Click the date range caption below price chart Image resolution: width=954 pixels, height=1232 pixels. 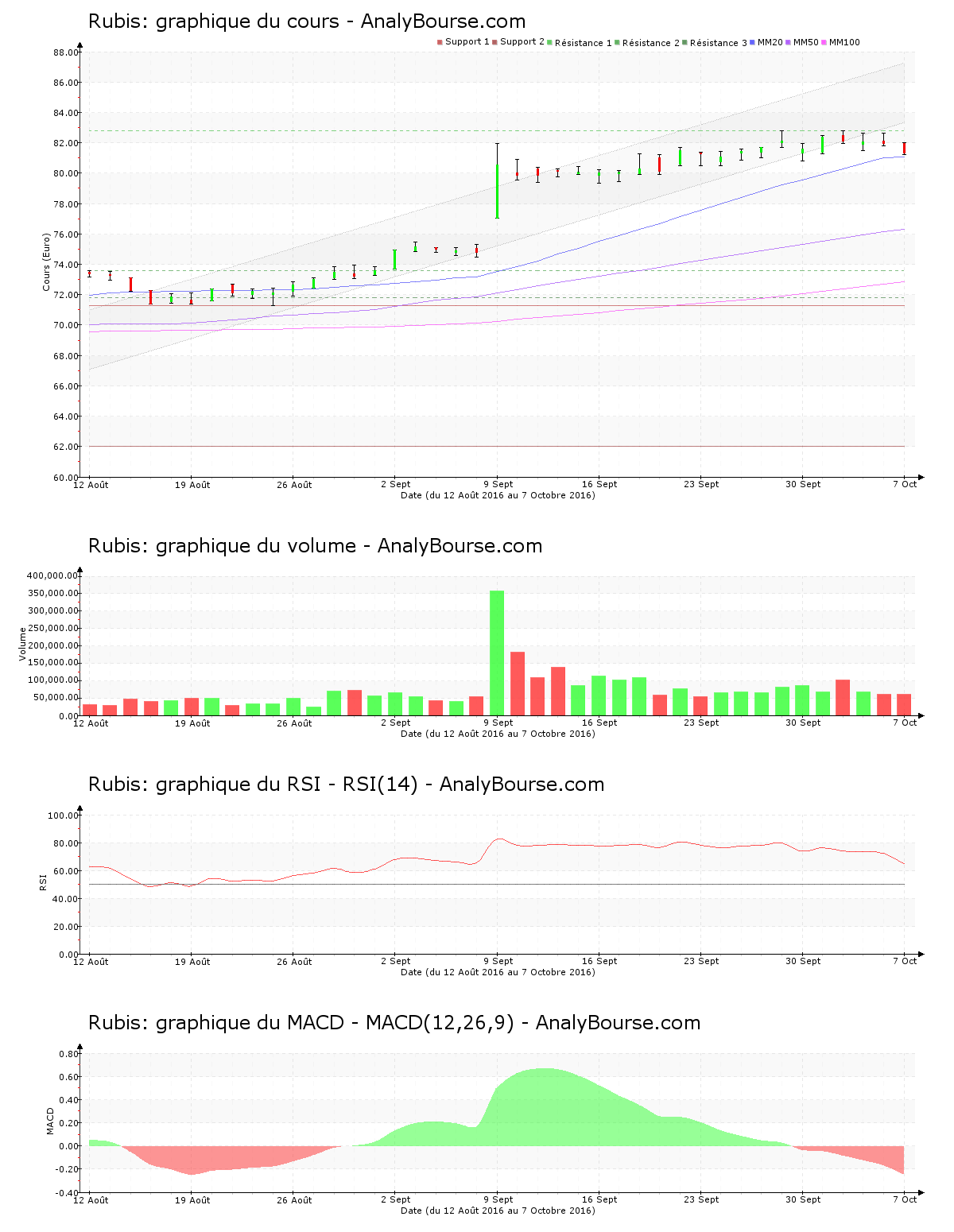pos(498,495)
